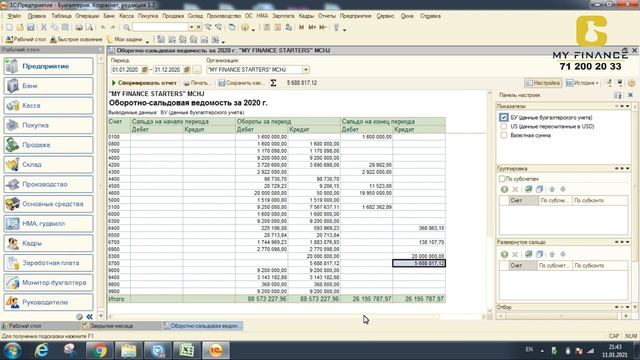Click the search magnifier icon in toolbar
This screenshot has height=360, width=640.
point(127,27)
